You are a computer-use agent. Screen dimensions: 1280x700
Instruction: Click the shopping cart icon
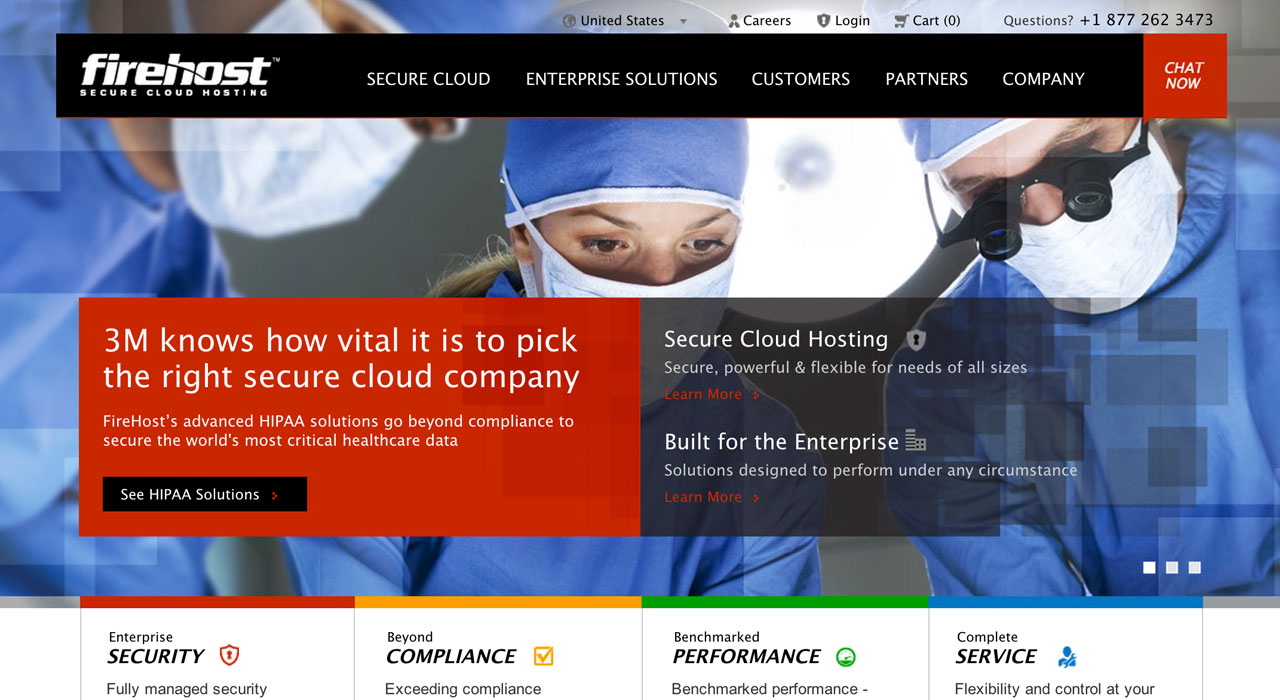[x=901, y=20]
